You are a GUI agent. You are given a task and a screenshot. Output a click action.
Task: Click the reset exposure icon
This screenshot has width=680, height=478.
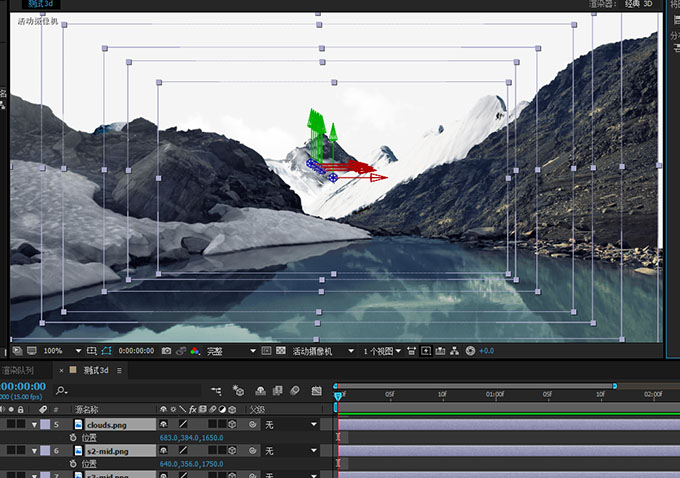point(470,351)
